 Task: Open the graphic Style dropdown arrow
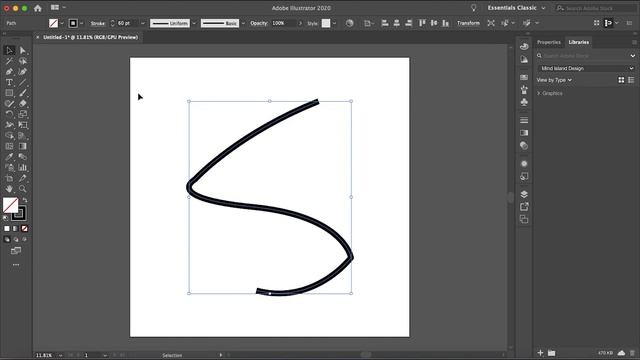click(x=334, y=23)
